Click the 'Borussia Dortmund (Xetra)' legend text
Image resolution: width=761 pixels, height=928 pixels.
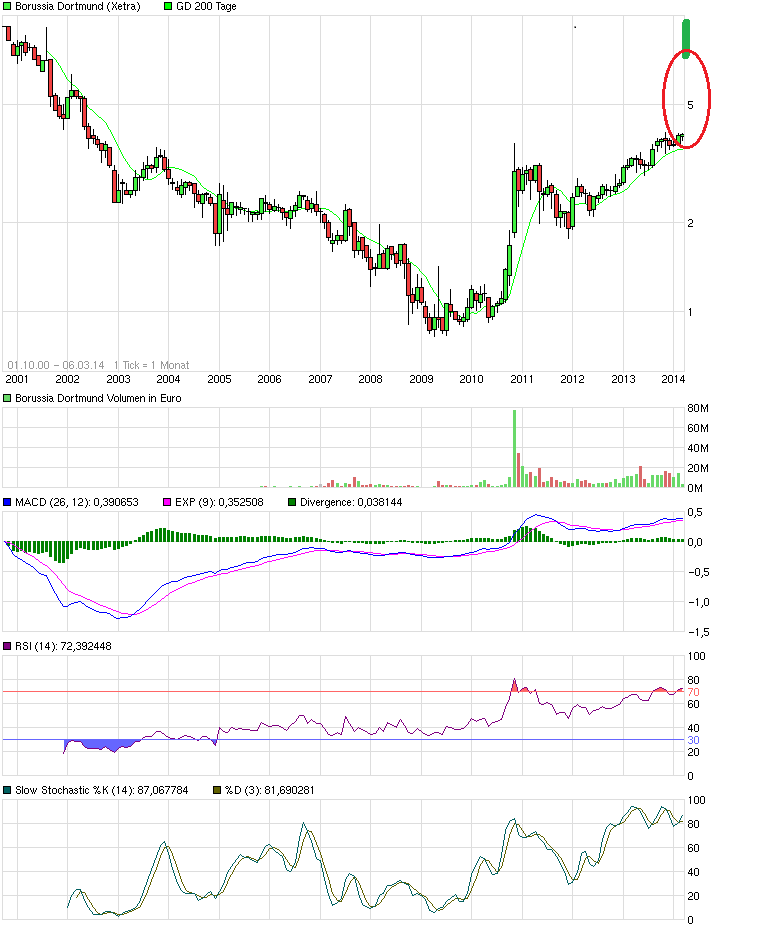pyautogui.click(x=78, y=7)
